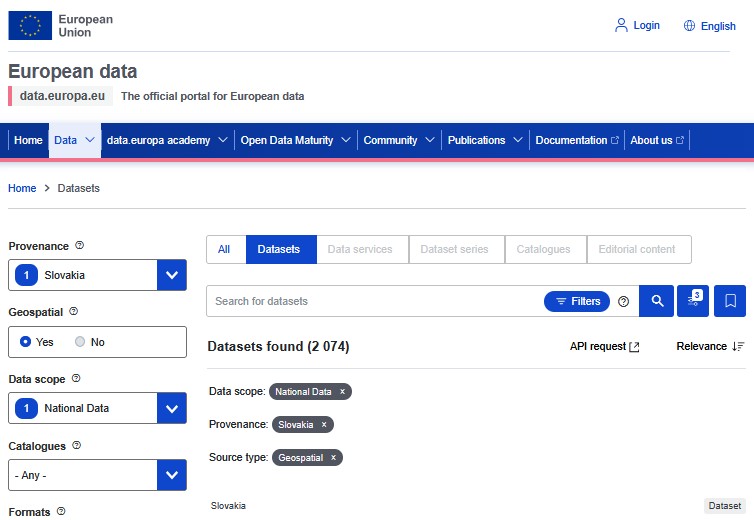
Task: Click the Datasets breadcrumb text
Action: 78,188
